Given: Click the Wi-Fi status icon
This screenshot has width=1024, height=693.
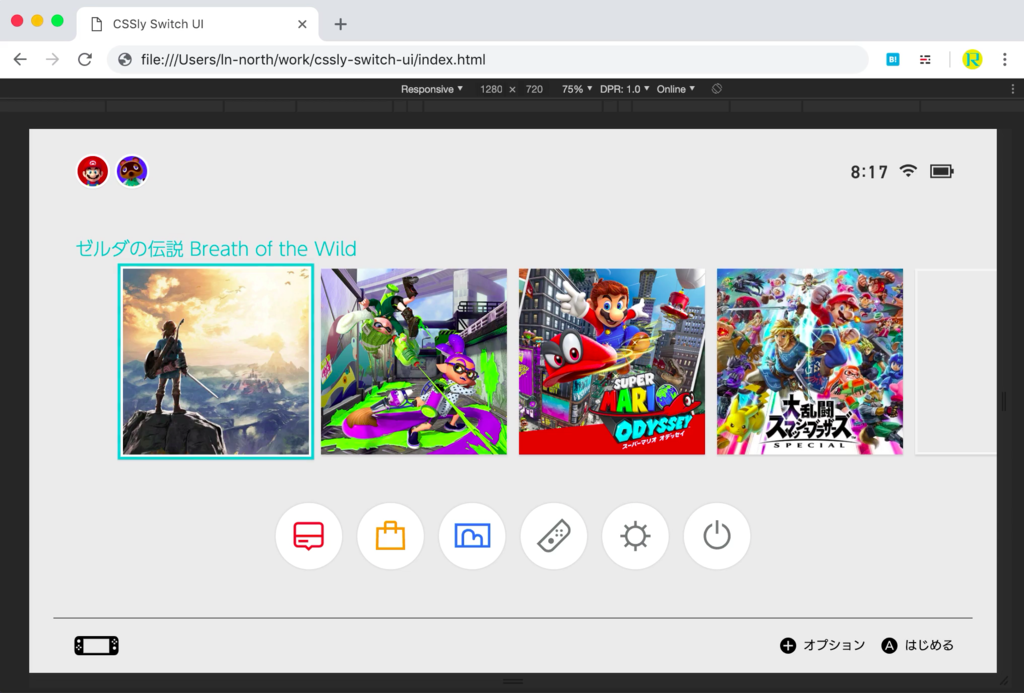Looking at the screenshot, I should coord(908,171).
